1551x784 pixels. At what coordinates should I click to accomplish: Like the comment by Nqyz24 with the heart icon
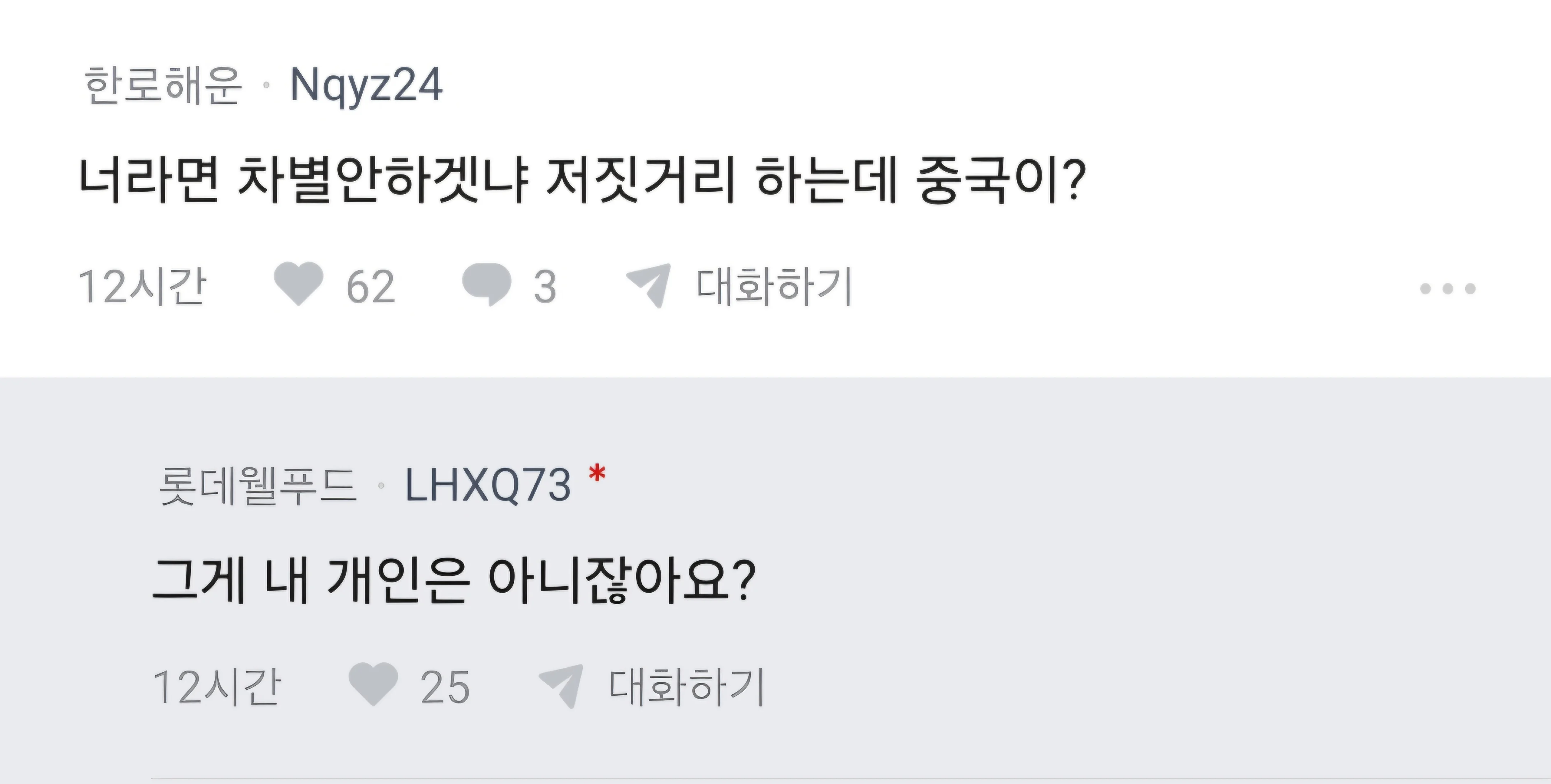[299, 284]
